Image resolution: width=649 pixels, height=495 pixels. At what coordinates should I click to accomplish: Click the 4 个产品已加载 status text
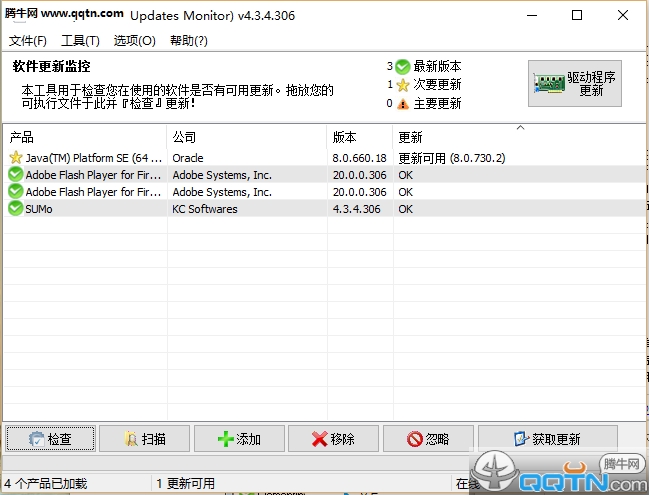46,483
